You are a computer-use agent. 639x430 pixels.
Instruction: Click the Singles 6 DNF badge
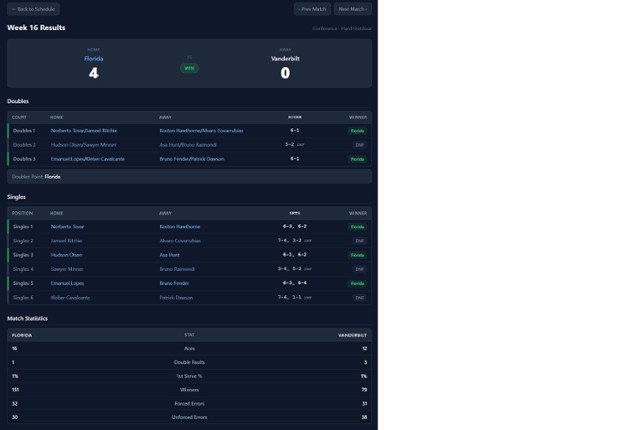pyautogui.click(x=358, y=297)
